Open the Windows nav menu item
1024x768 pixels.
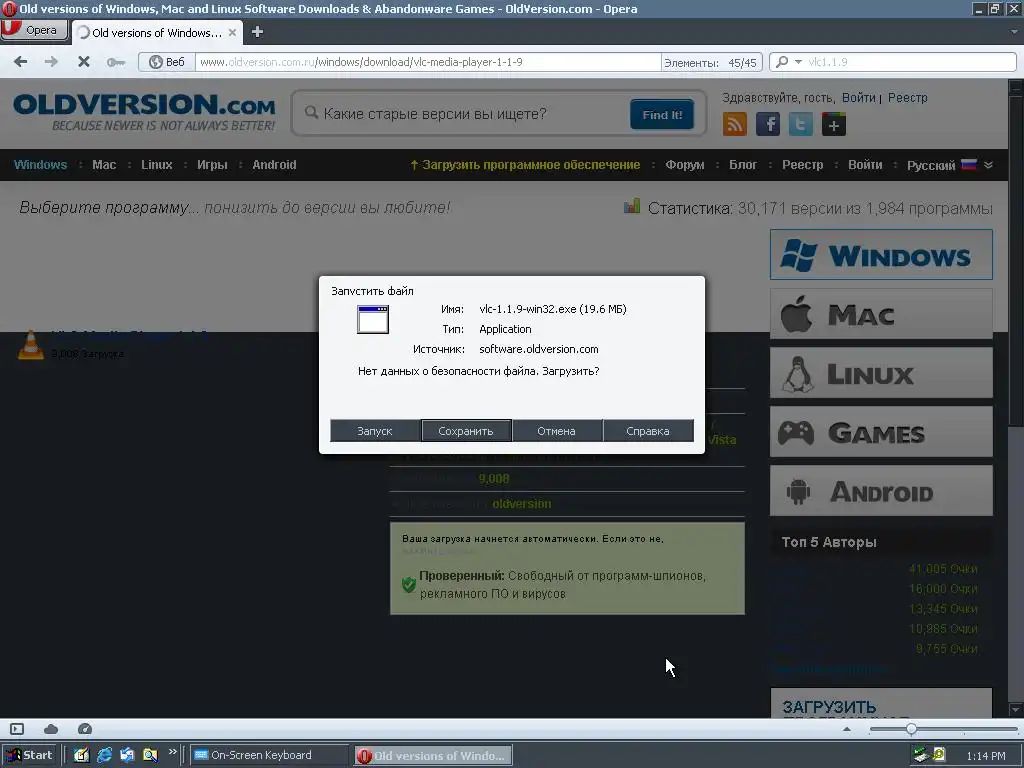tap(40, 165)
